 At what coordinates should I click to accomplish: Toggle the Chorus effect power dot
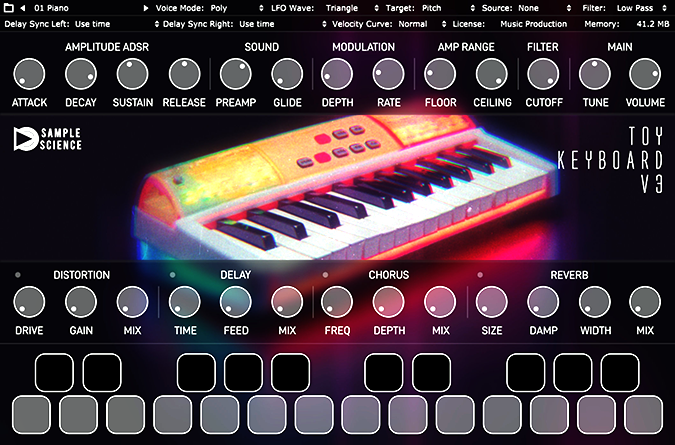pyautogui.click(x=325, y=275)
